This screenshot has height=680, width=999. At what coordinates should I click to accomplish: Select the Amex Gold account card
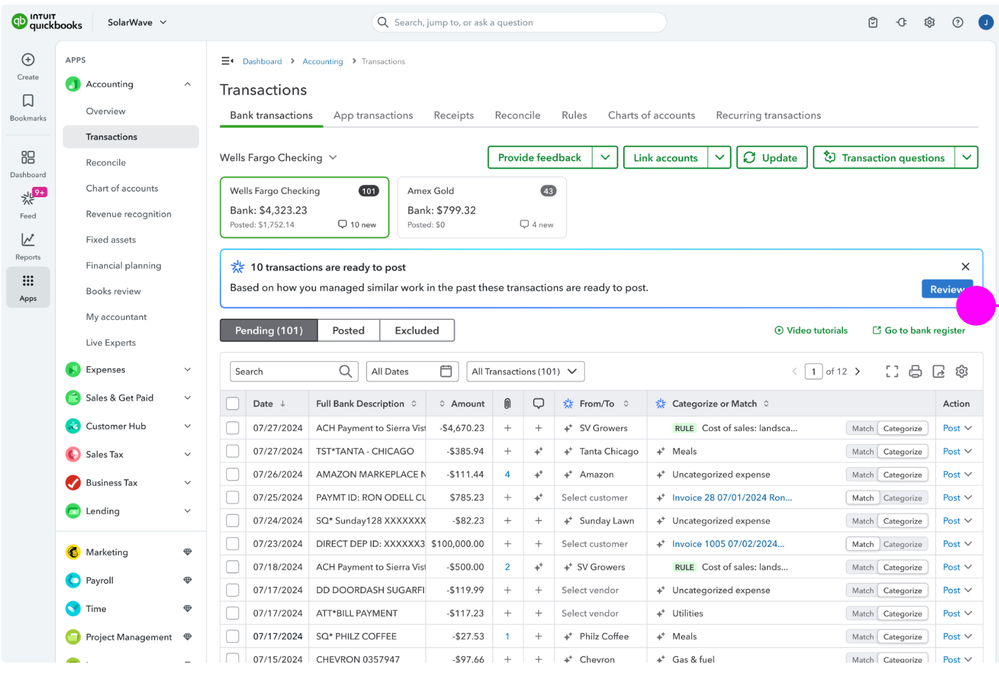pos(482,208)
